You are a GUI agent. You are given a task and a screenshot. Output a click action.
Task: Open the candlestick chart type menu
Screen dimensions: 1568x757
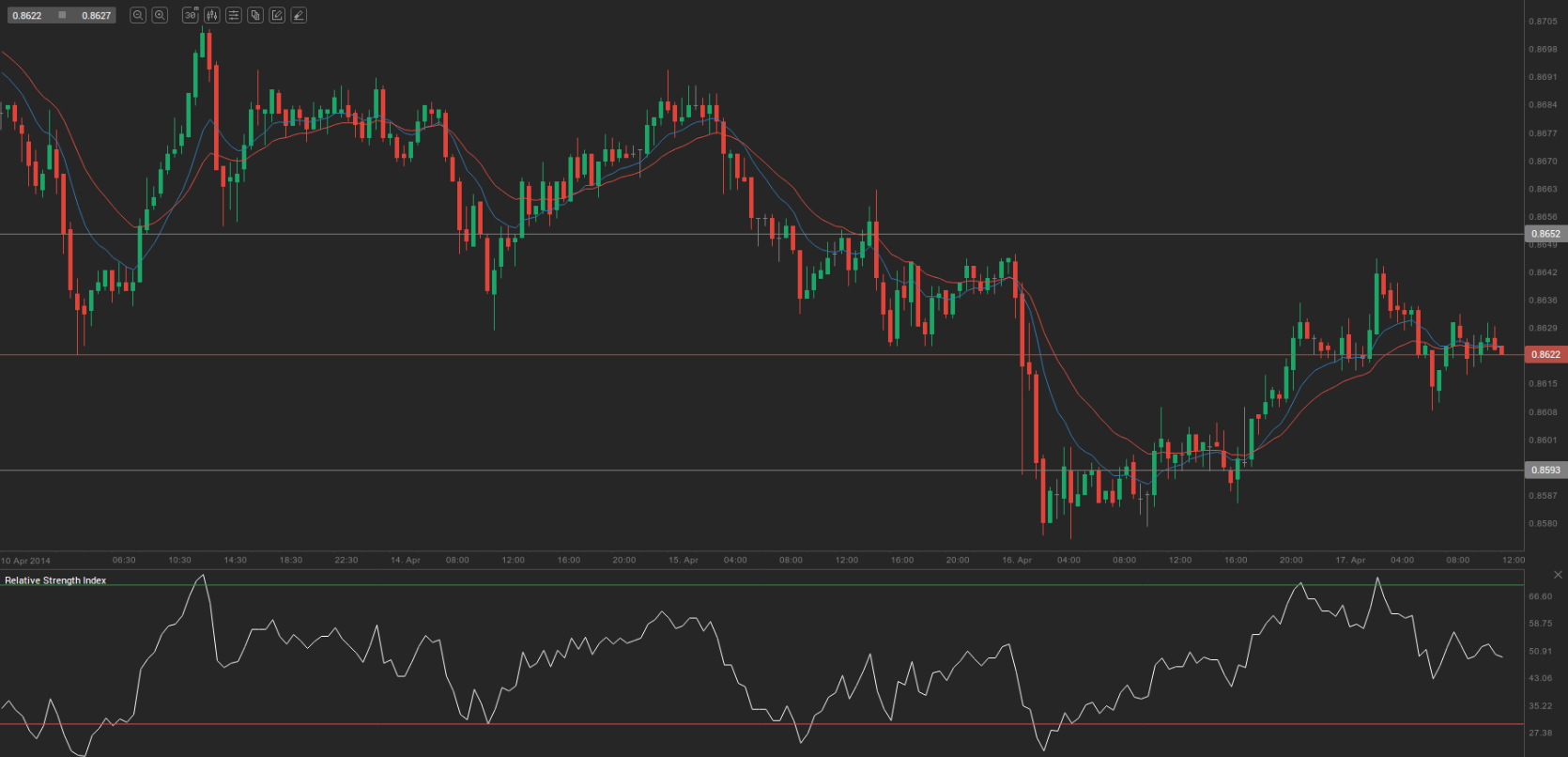pyautogui.click(x=211, y=15)
